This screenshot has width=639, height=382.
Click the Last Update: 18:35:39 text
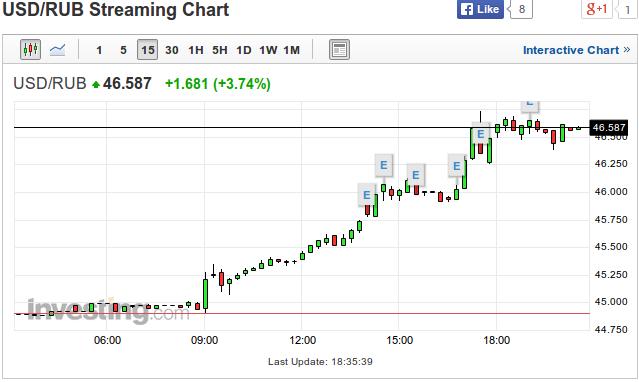tap(320, 362)
